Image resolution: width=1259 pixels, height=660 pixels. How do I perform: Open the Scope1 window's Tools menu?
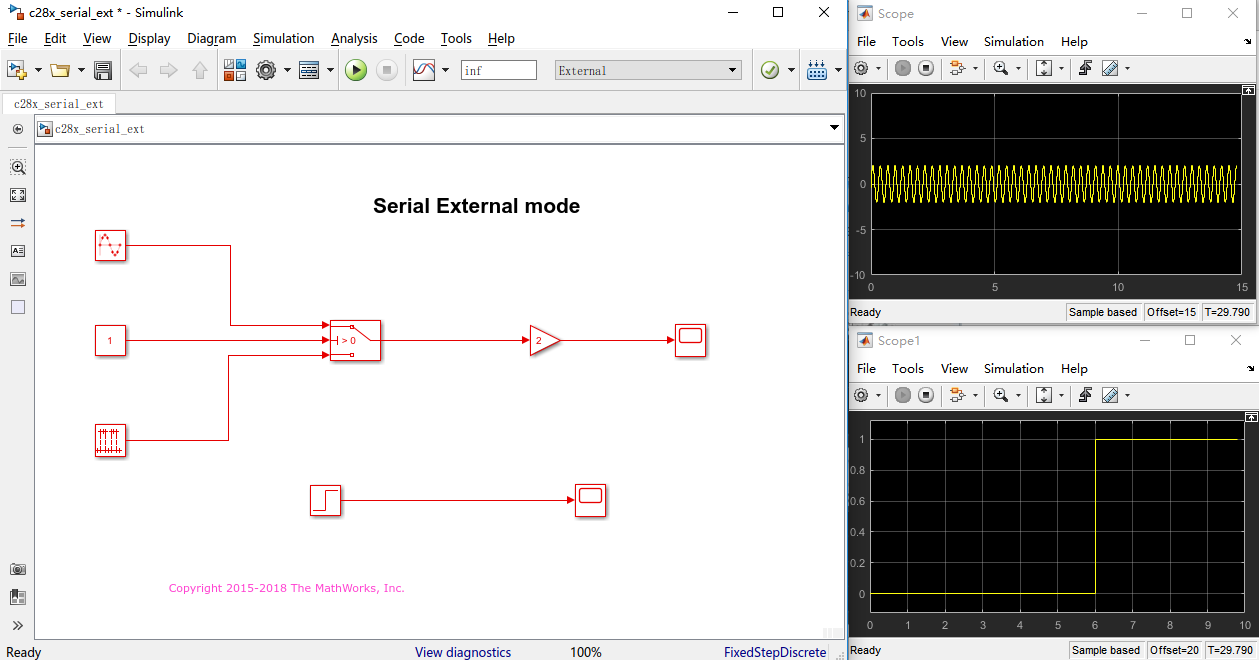point(908,368)
